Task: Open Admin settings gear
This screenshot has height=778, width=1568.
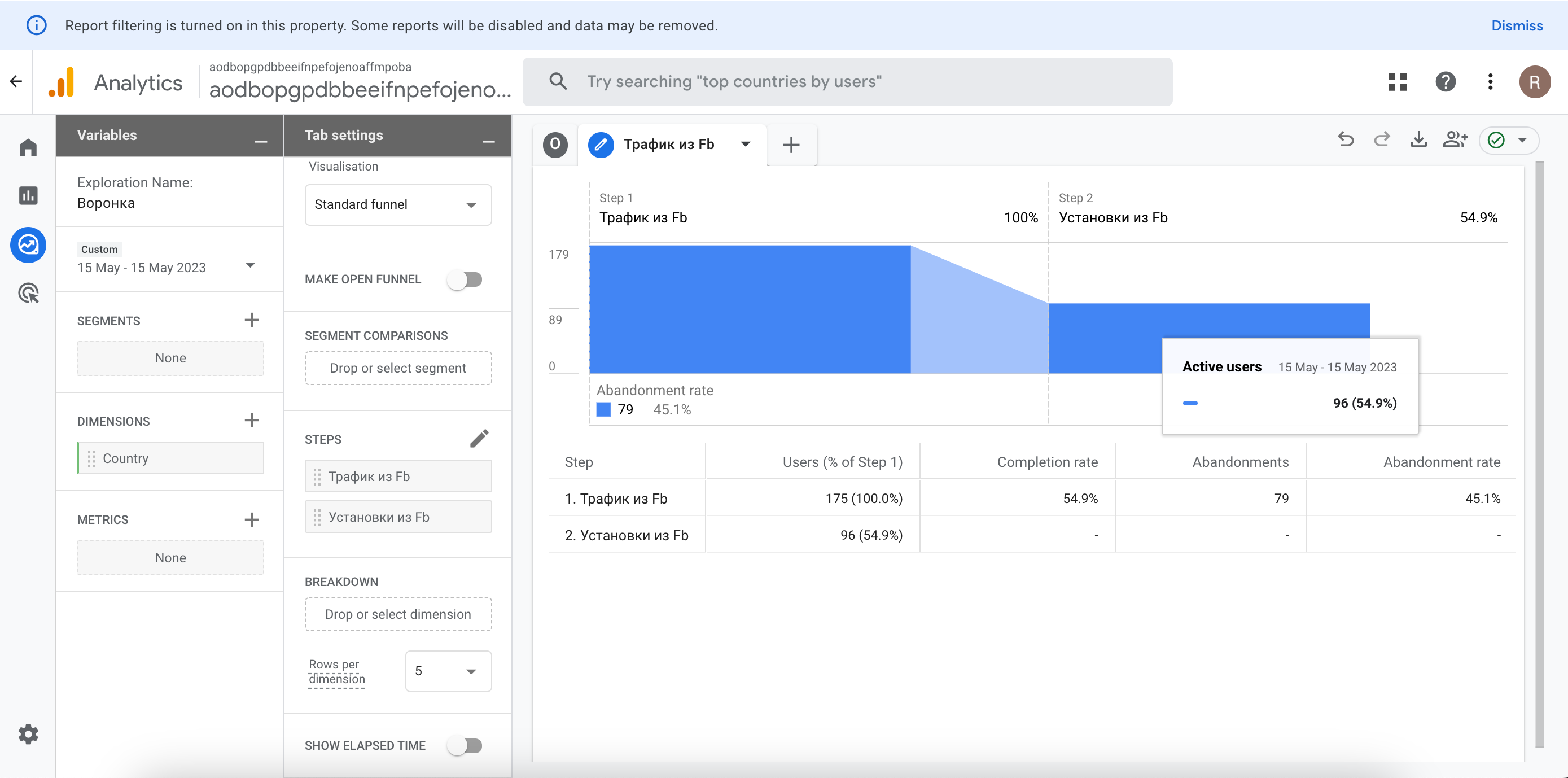Action: click(28, 734)
